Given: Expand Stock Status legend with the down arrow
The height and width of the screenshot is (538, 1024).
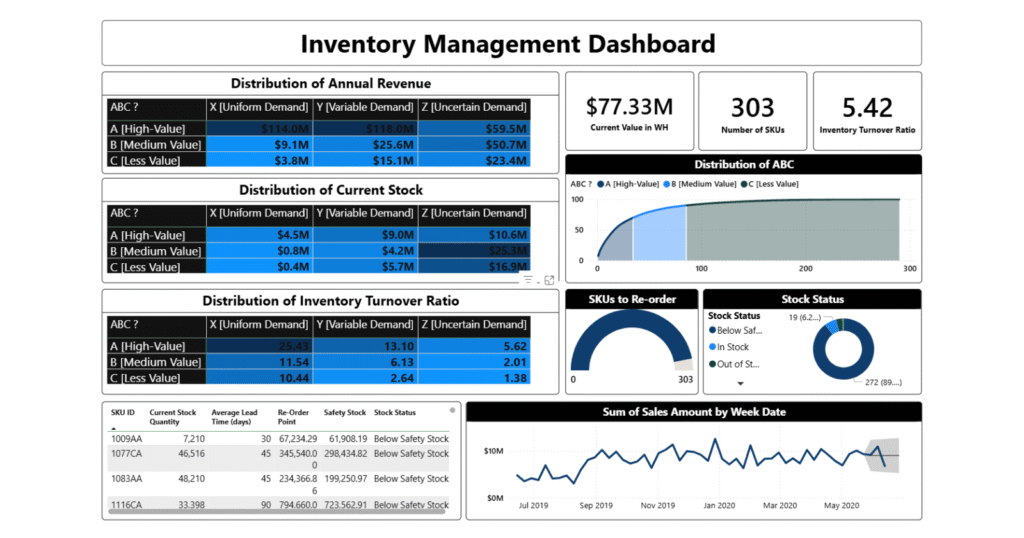Looking at the screenshot, I should click(x=741, y=383).
